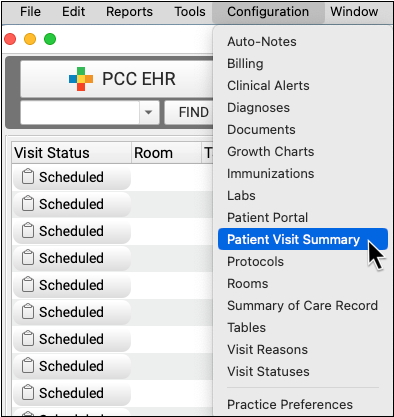Open the dropdown arrow beside the search field
394x417 pixels.
[x=149, y=112]
